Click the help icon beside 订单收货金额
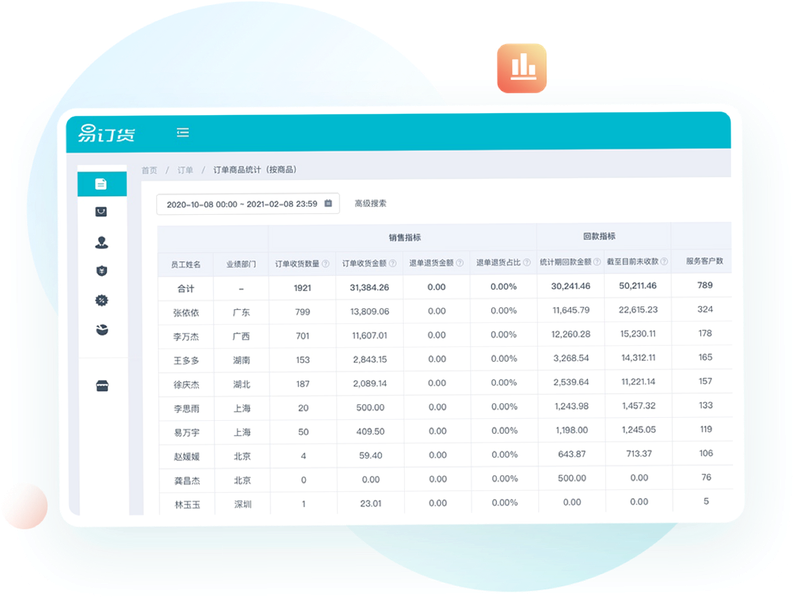Screen dimensions: 800x604 pyautogui.click(x=392, y=263)
